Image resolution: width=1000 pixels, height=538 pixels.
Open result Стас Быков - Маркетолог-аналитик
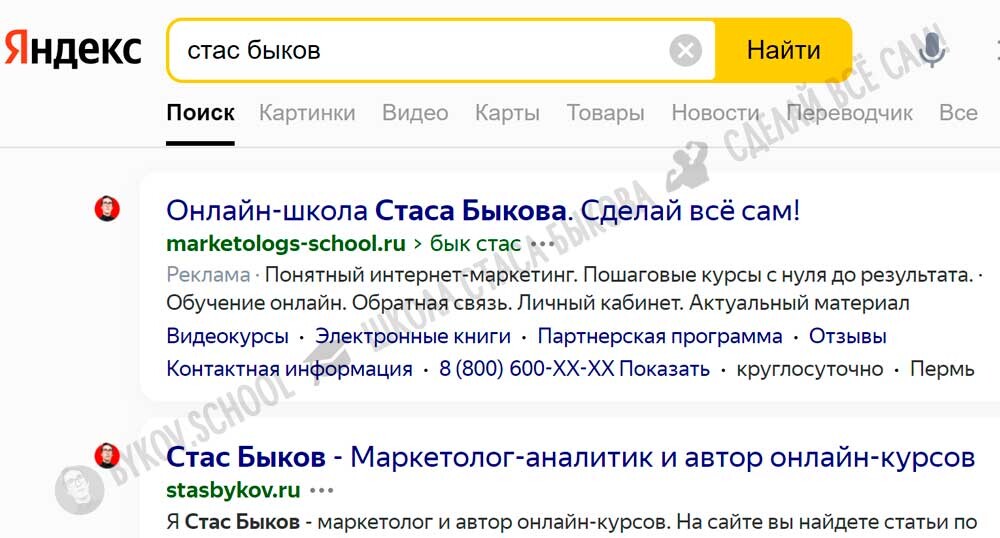pyautogui.click(x=570, y=457)
